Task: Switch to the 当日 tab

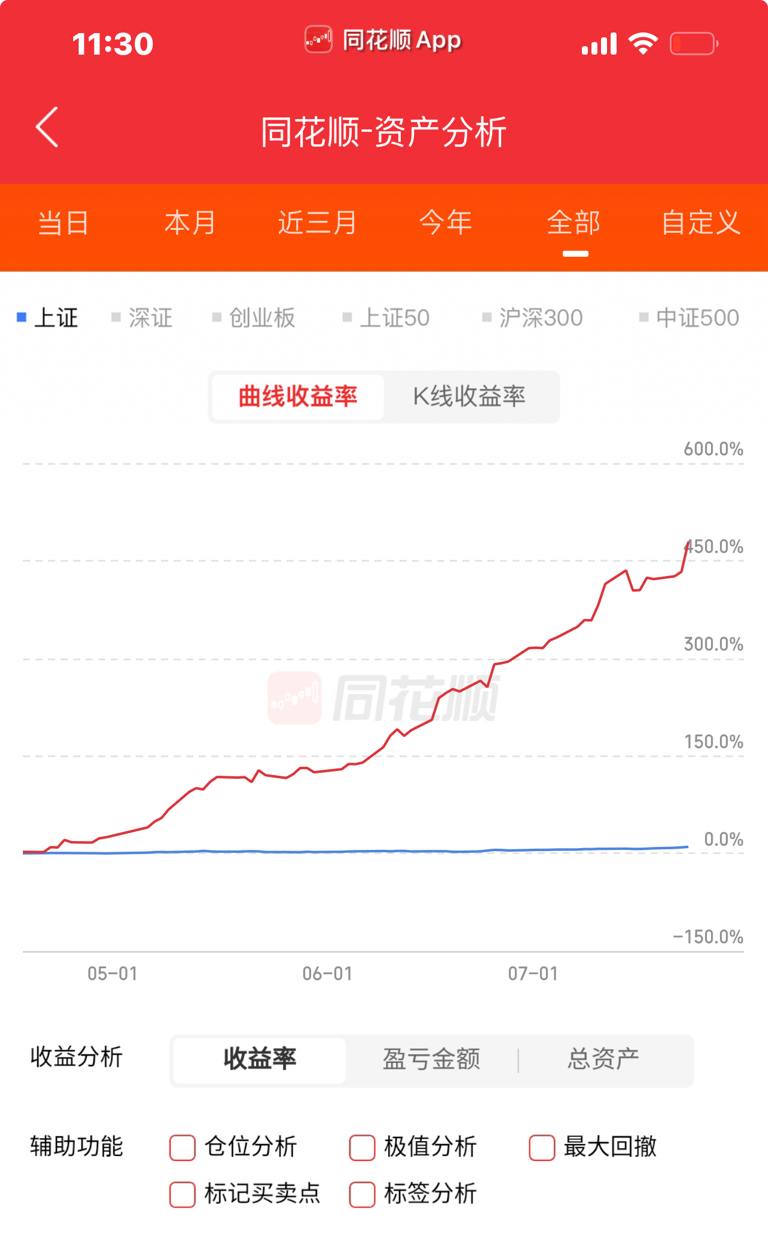Action: (64, 222)
